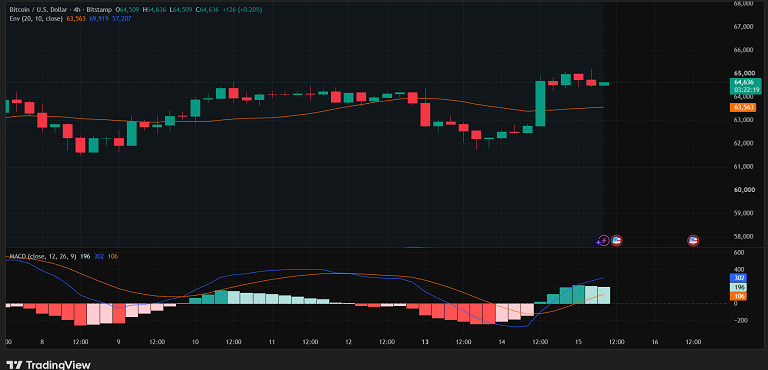
Task: Click the 67,000 price axis label
Action: [744, 27]
